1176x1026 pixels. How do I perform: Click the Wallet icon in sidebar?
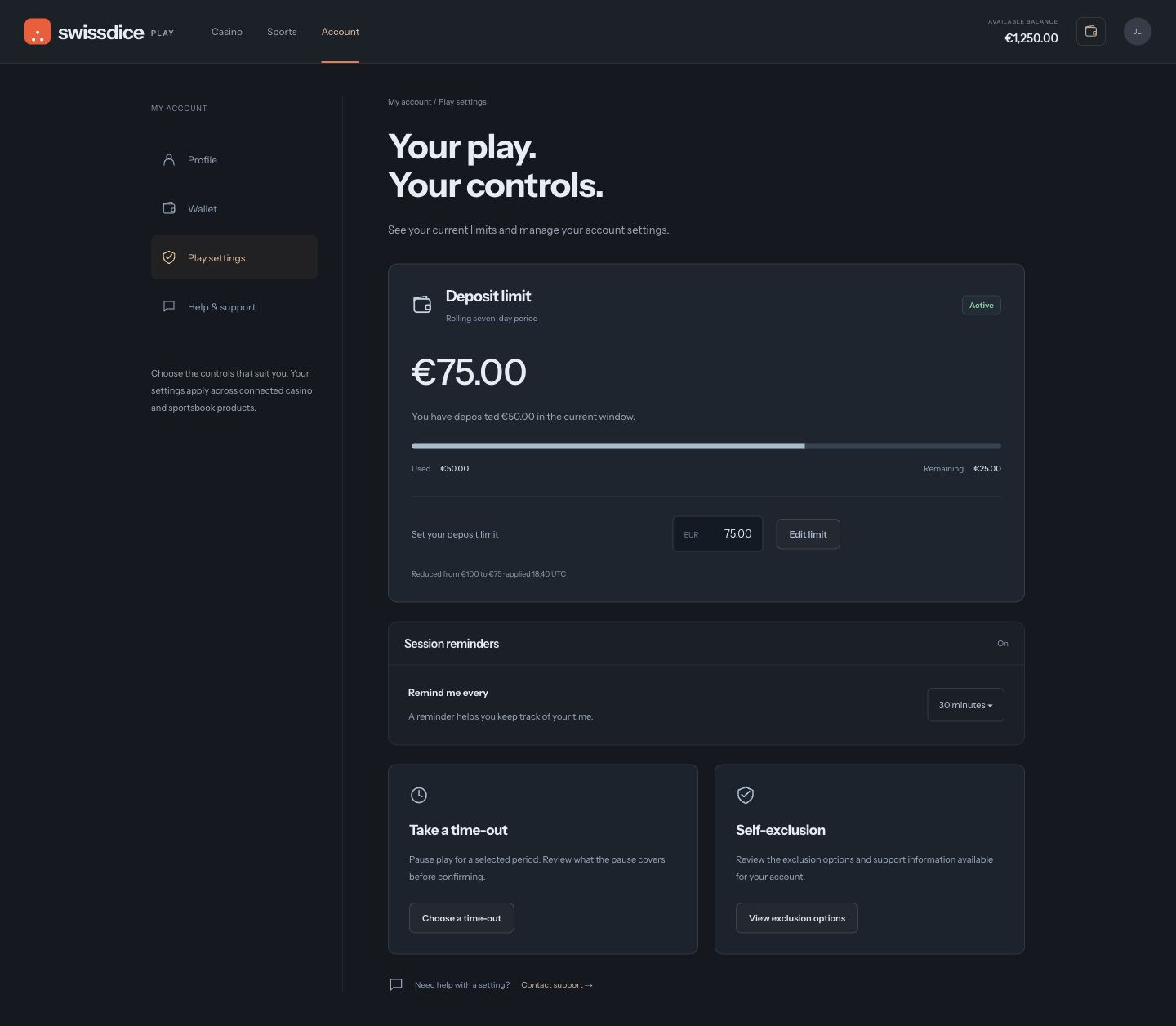click(x=169, y=208)
